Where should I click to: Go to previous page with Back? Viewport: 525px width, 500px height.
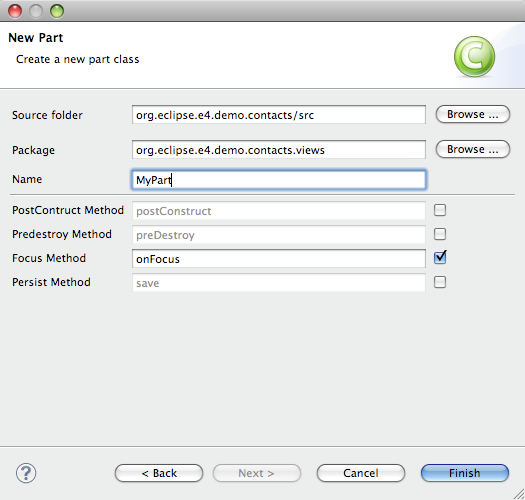pyautogui.click(x=159, y=473)
